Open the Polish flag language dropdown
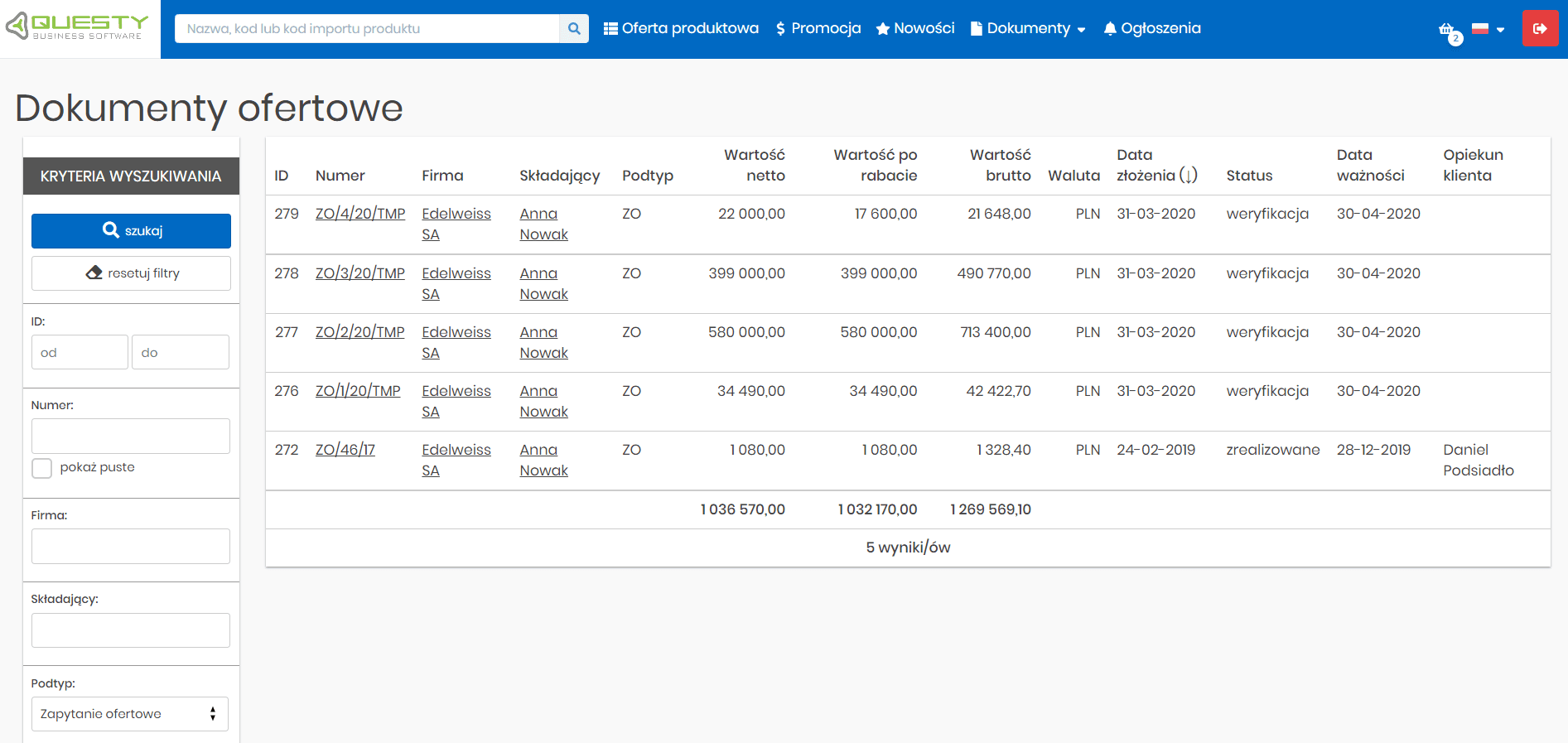The image size is (1568, 743). [x=1488, y=29]
